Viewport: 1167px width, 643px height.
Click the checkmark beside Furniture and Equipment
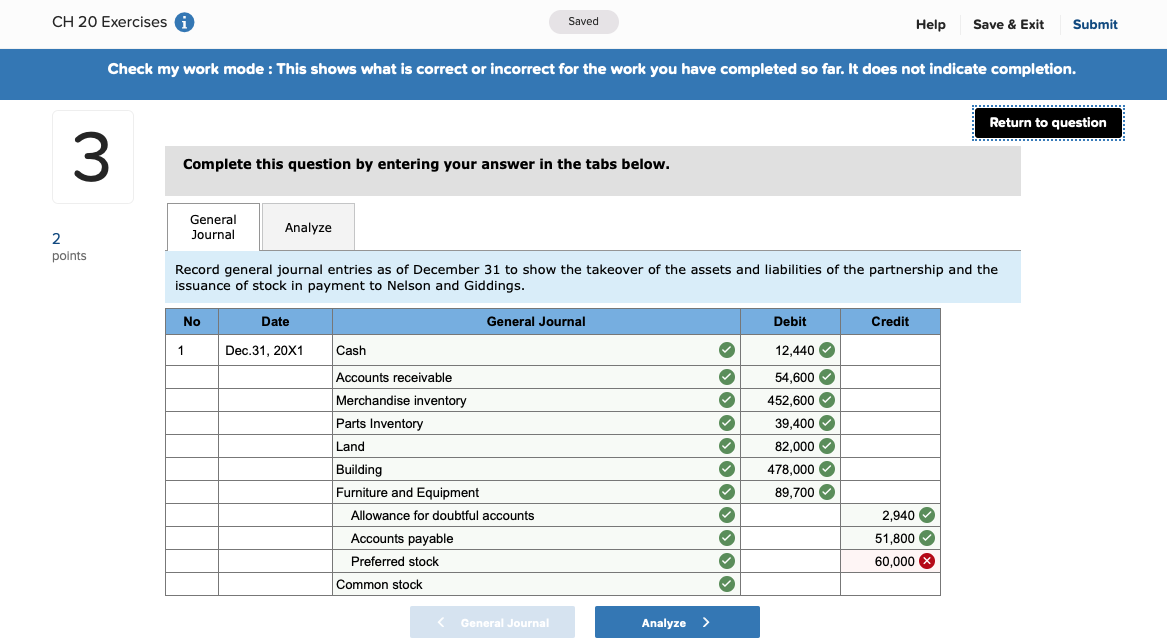click(726, 492)
